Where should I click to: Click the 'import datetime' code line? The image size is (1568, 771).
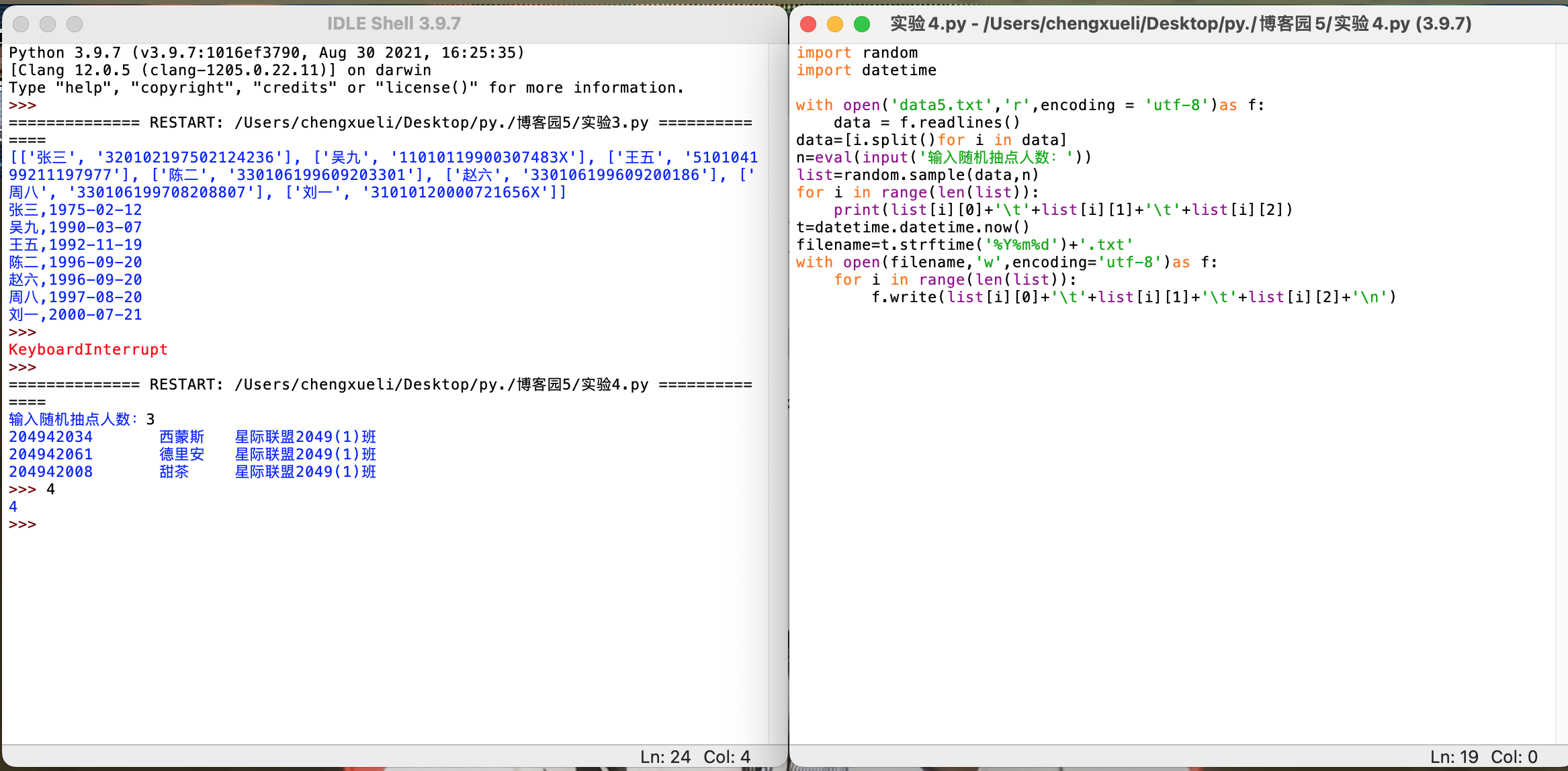tap(866, 71)
